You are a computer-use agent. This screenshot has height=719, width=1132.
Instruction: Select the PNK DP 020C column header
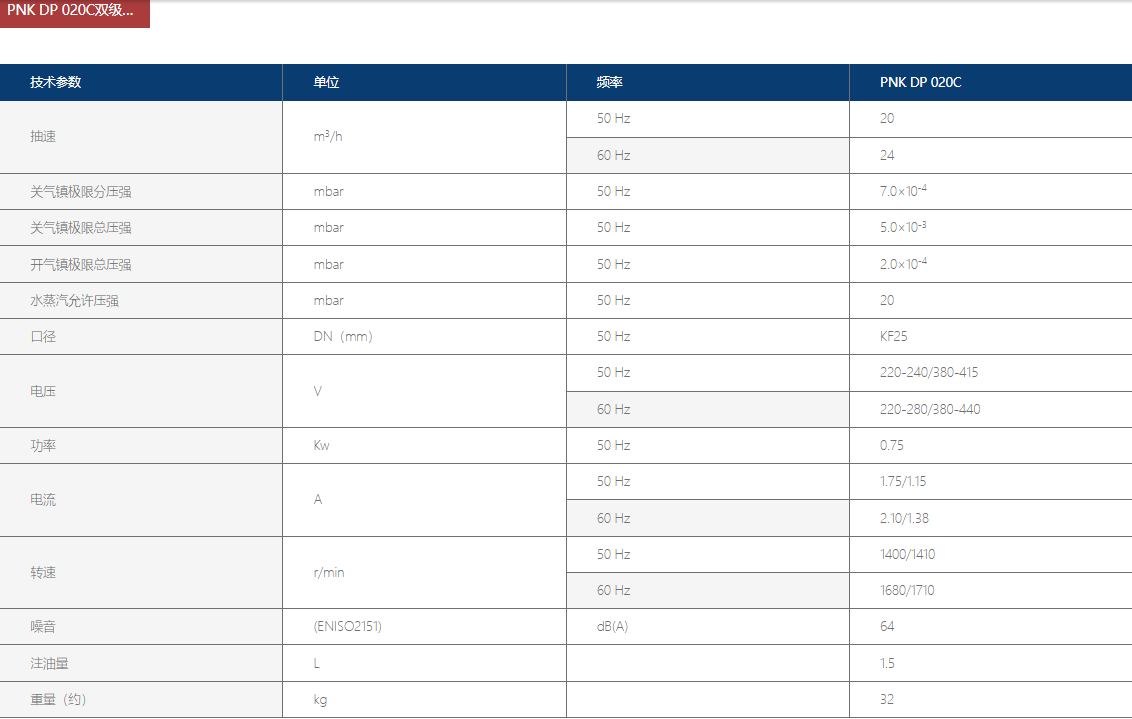921,83
